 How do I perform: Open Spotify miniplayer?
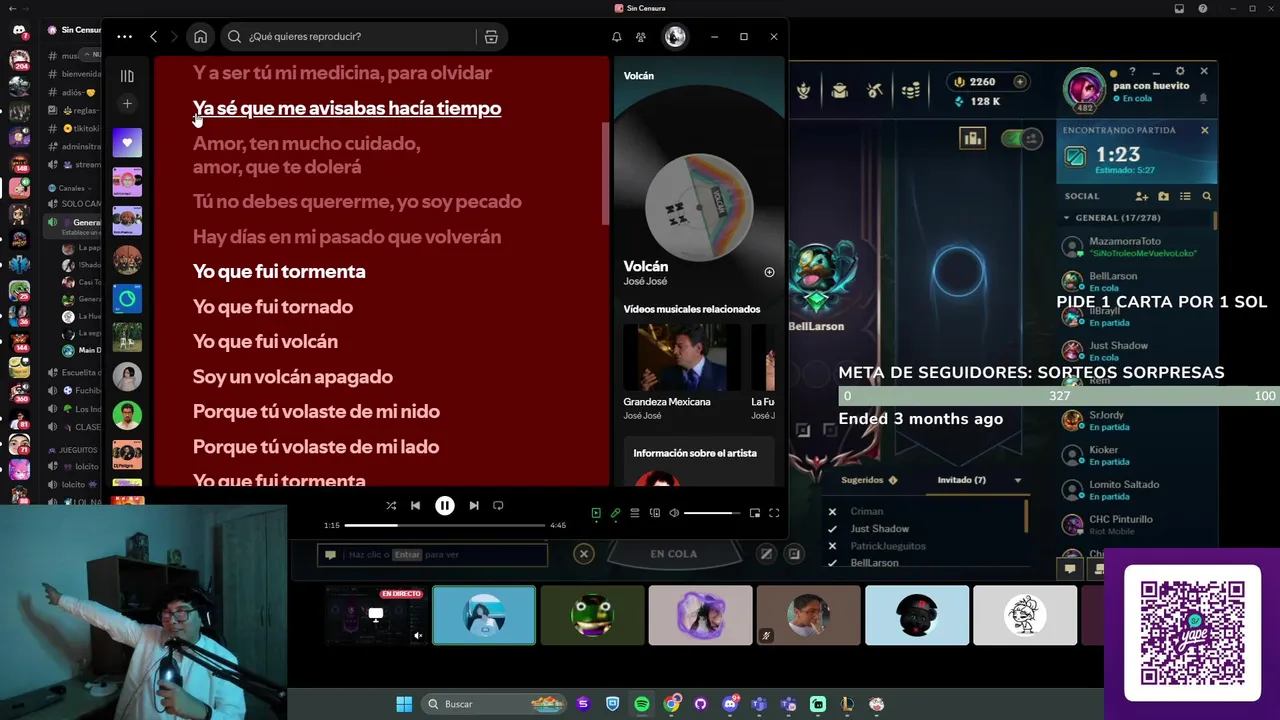(755, 513)
